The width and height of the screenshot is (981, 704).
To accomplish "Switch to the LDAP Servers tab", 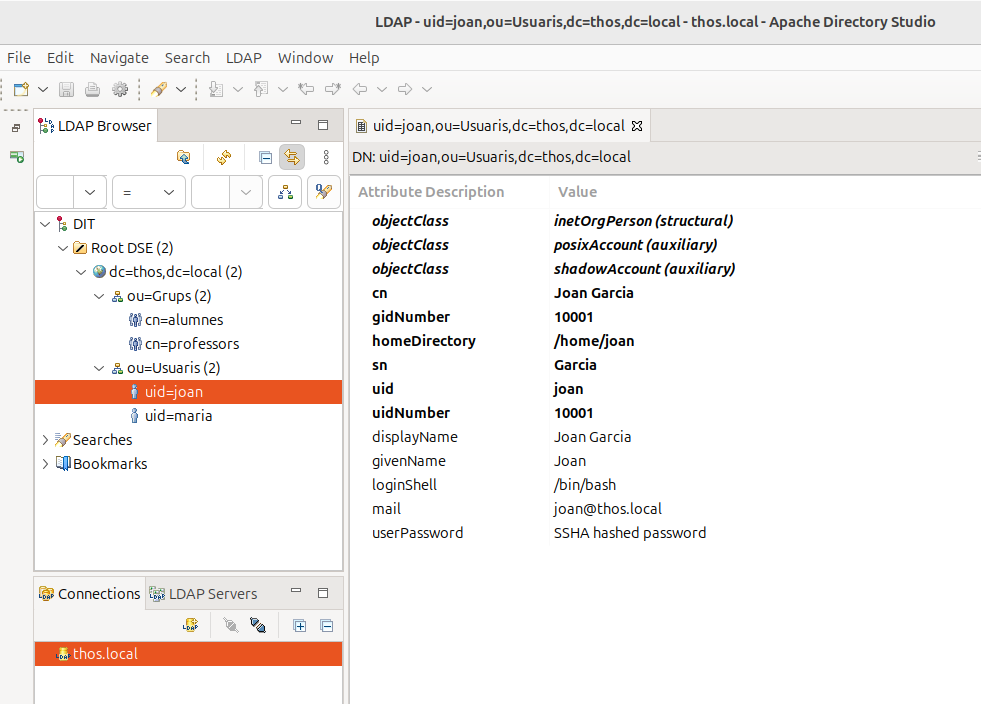I will pyautogui.click(x=204, y=594).
